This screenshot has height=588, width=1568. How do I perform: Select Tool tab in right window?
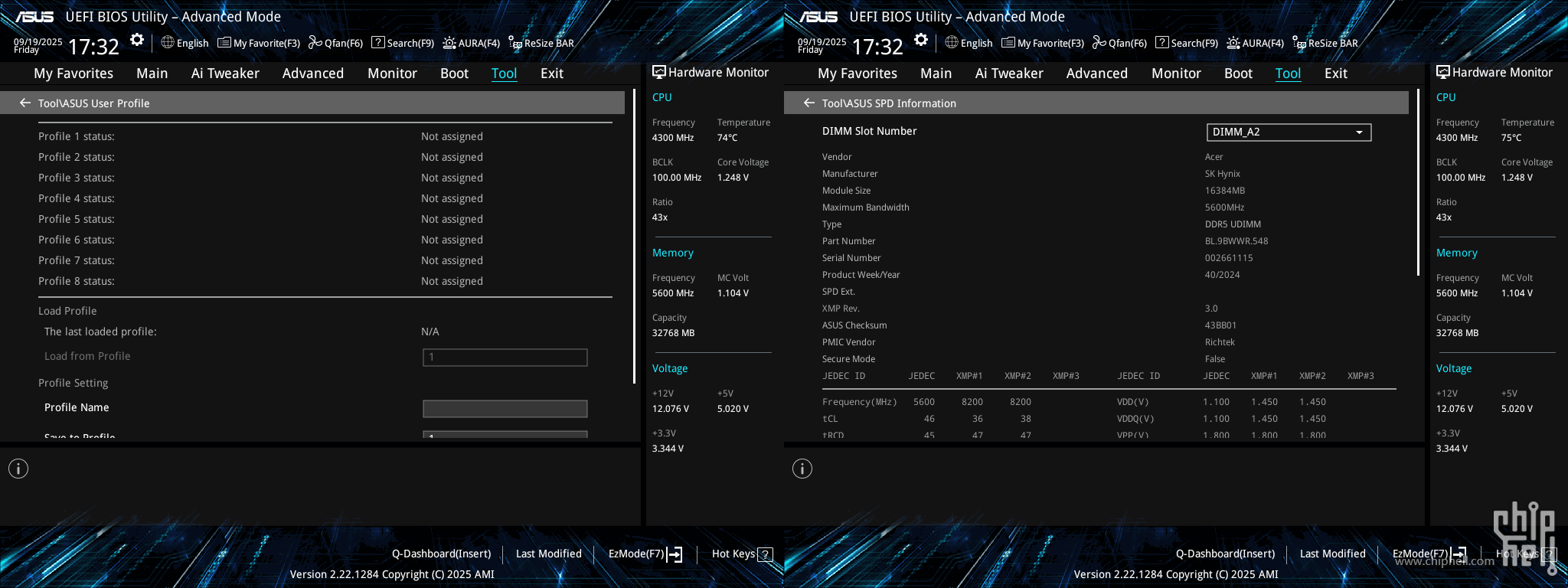pyautogui.click(x=1288, y=73)
